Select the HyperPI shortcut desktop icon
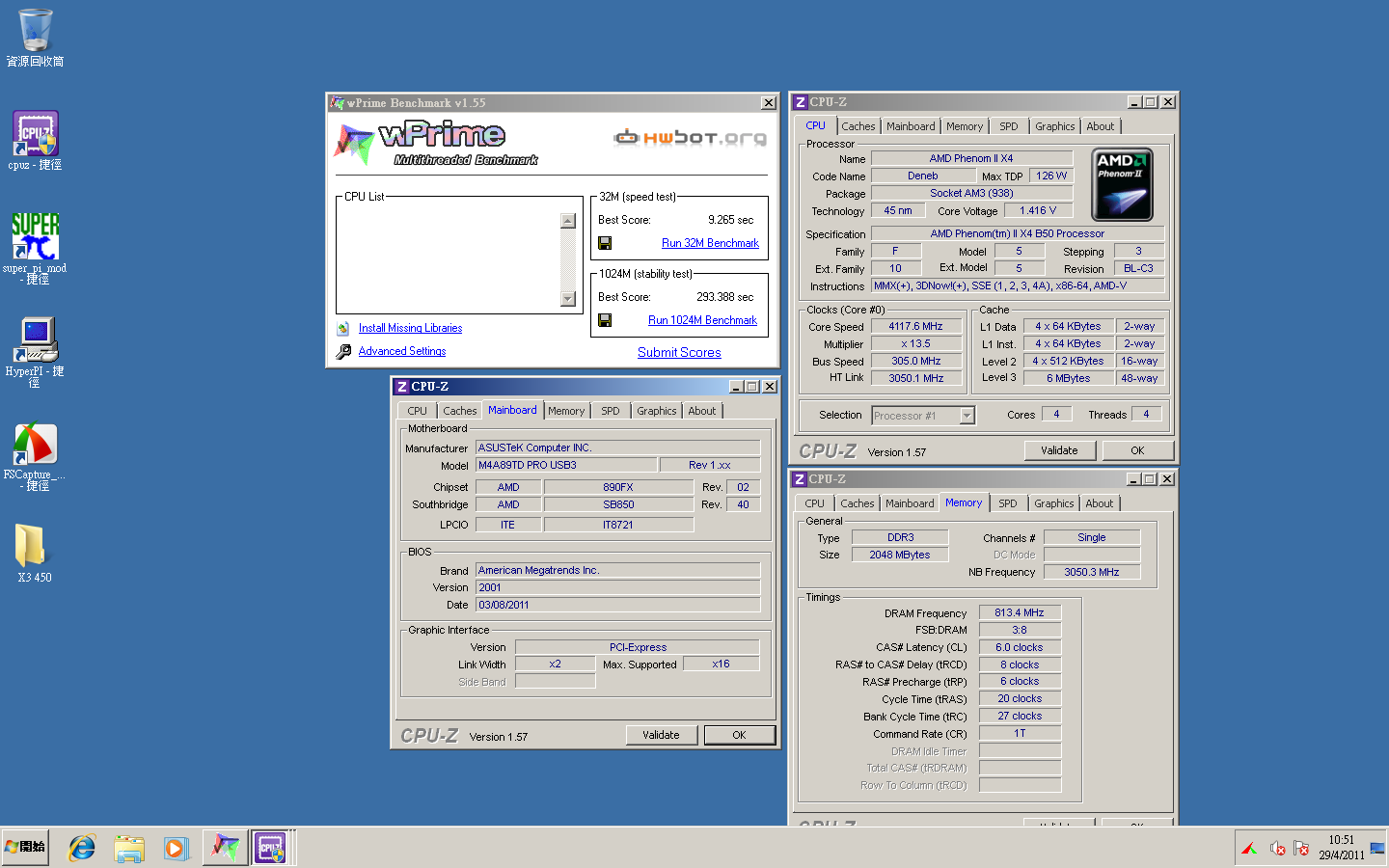 coord(36,352)
